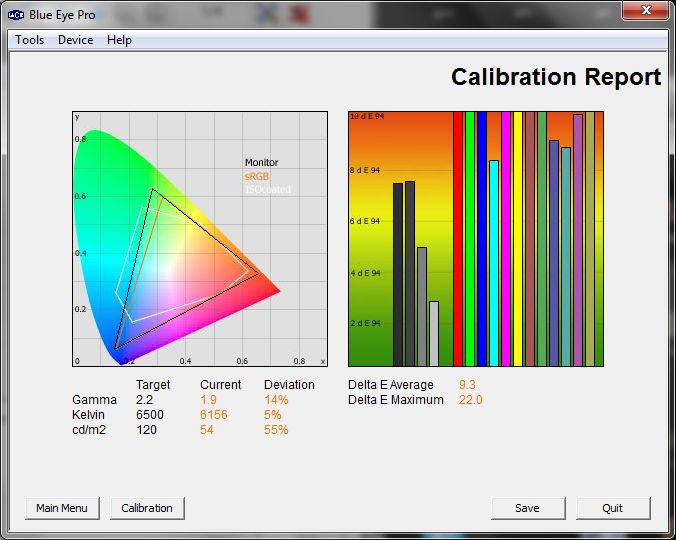Click the Delta E Maximum value 22.0
The width and height of the screenshot is (676, 540).
pyautogui.click(x=470, y=400)
